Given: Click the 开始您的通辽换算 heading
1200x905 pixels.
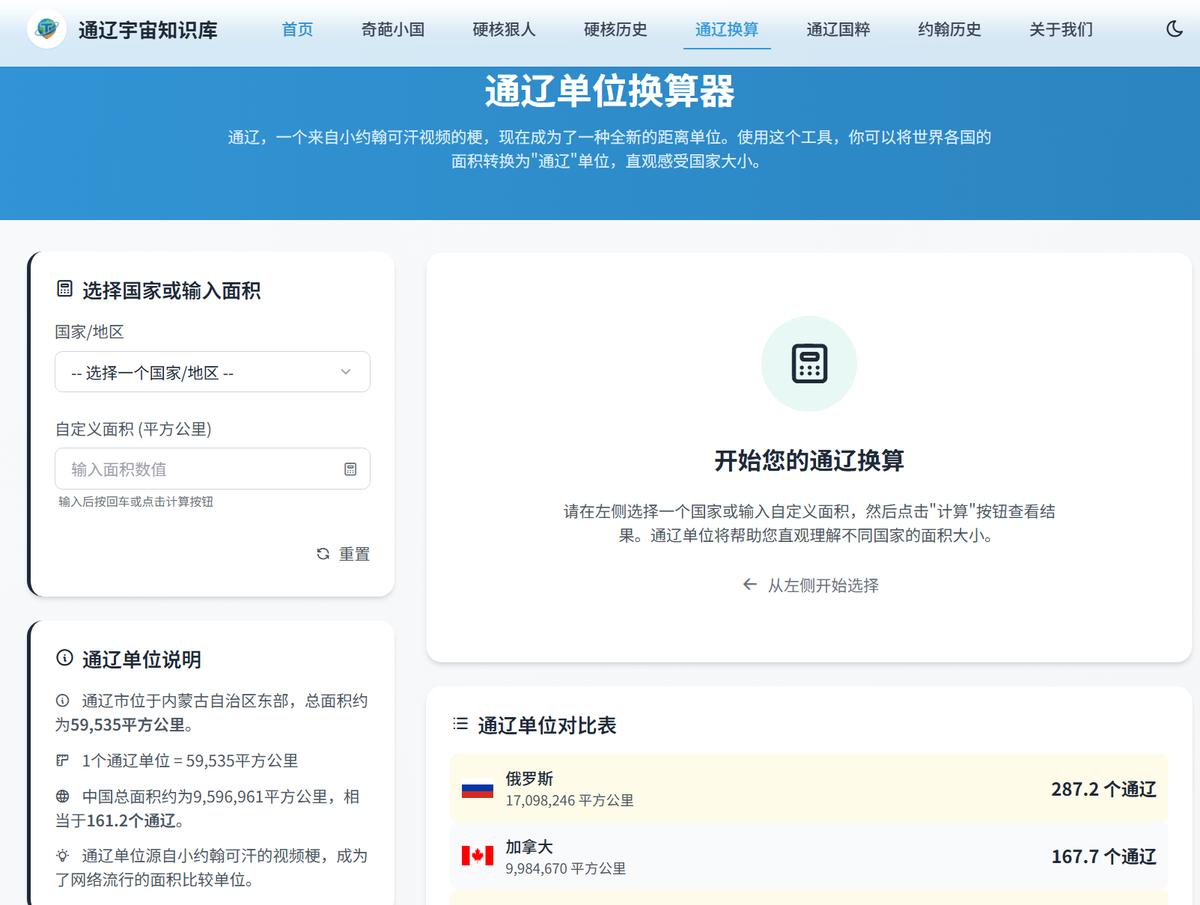Looking at the screenshot, I should 809,460.
